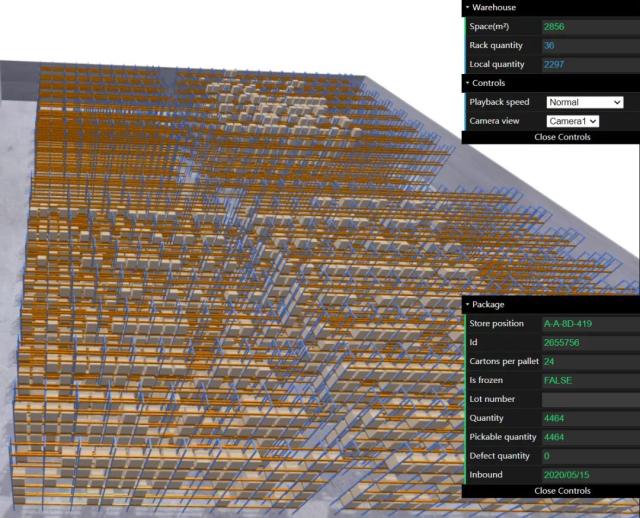Click the Cartons per pallet value
Image resolution: width=640 pixels, height=518 pixels.
tap(591, 361)
